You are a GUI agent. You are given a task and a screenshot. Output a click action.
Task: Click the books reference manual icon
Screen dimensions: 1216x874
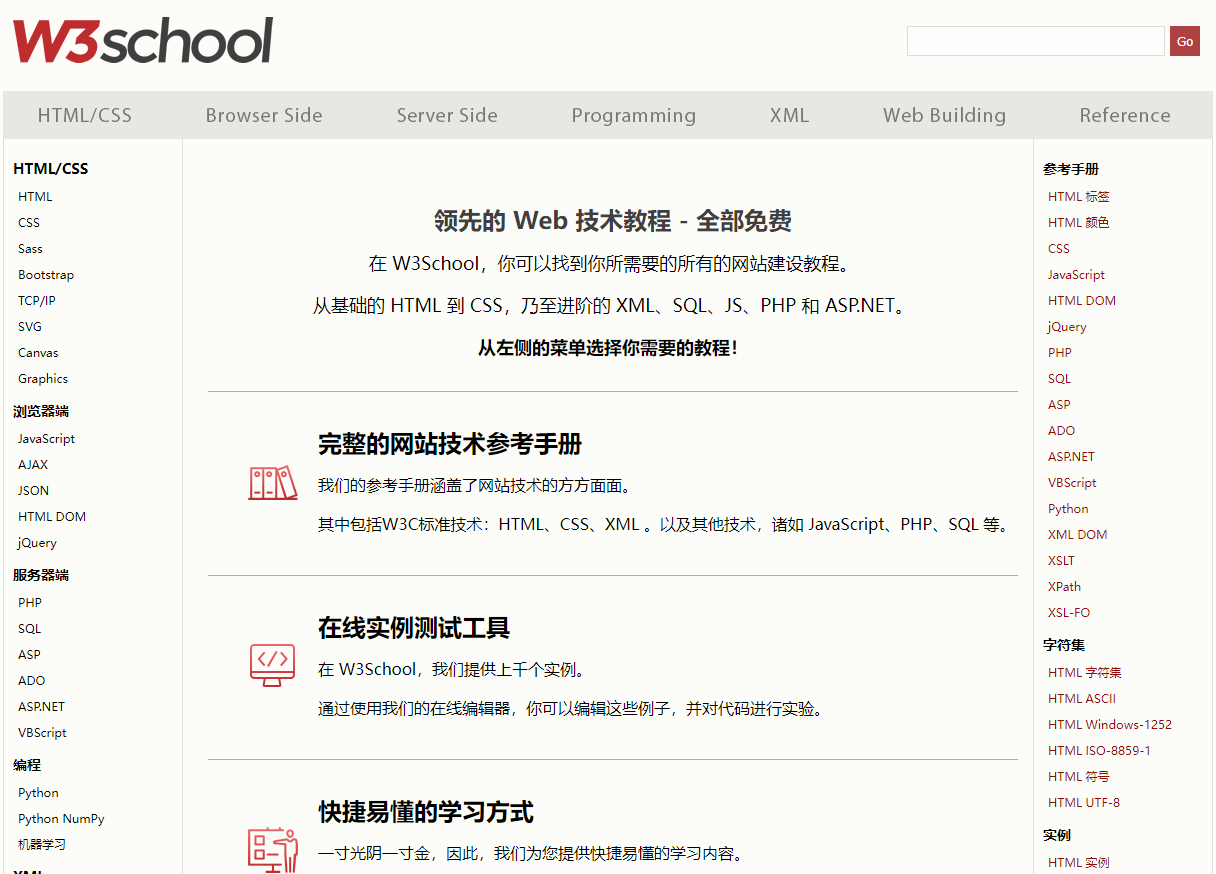tap(273, 484)
